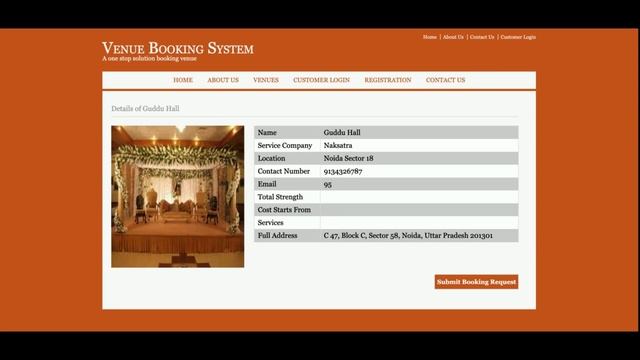Click the 'Noida Sector 18' location value

(349, 158)
